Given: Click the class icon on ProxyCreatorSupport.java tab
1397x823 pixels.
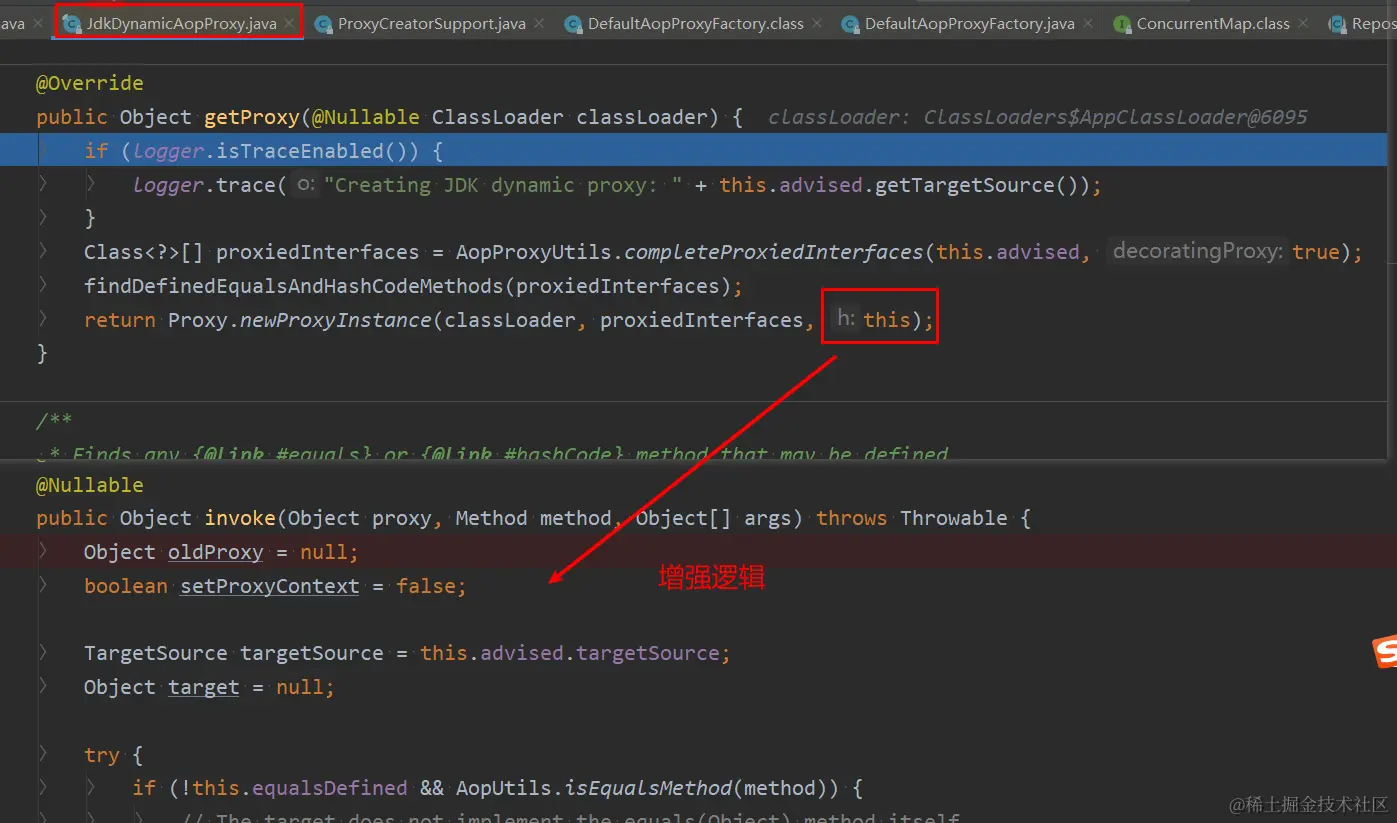Looking at the screenshot, I should (x=323, y=23).
